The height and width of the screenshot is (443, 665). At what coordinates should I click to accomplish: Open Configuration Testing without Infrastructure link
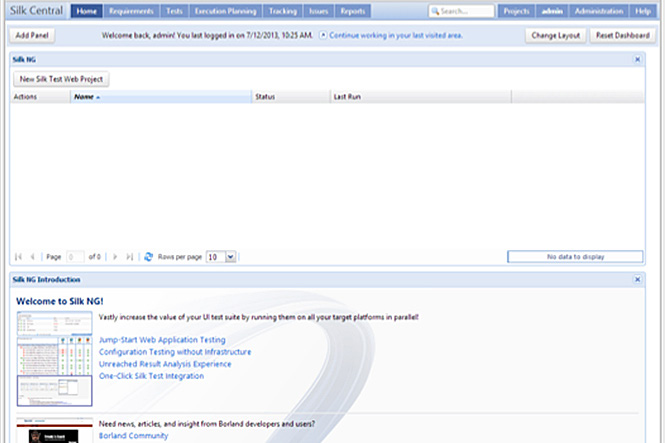(175, 352)
